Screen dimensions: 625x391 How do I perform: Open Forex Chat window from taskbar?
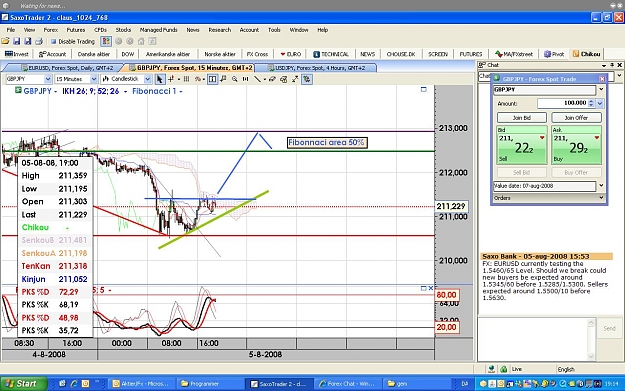[347, 383]
